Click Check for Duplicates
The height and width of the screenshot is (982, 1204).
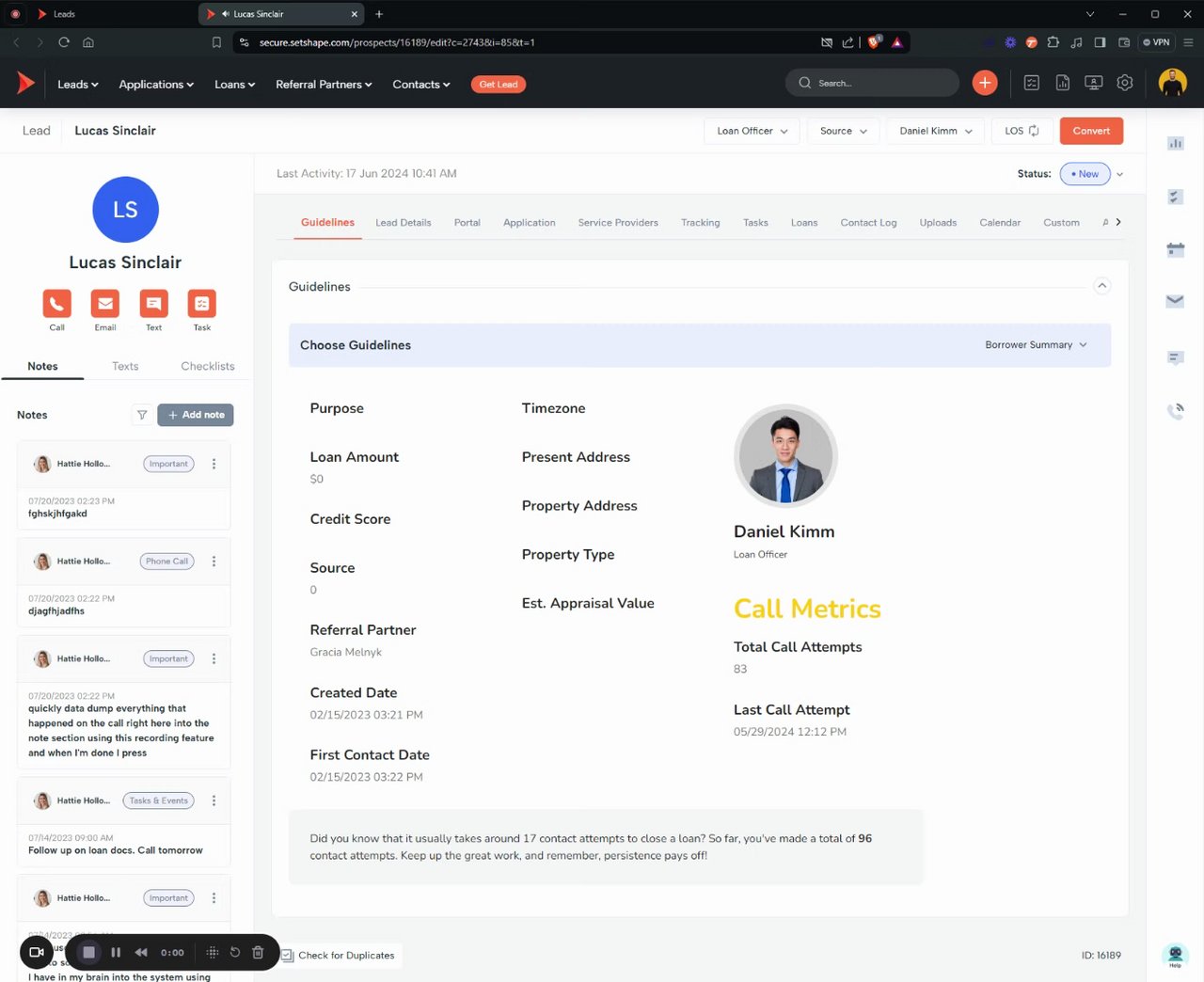(340, 956)
